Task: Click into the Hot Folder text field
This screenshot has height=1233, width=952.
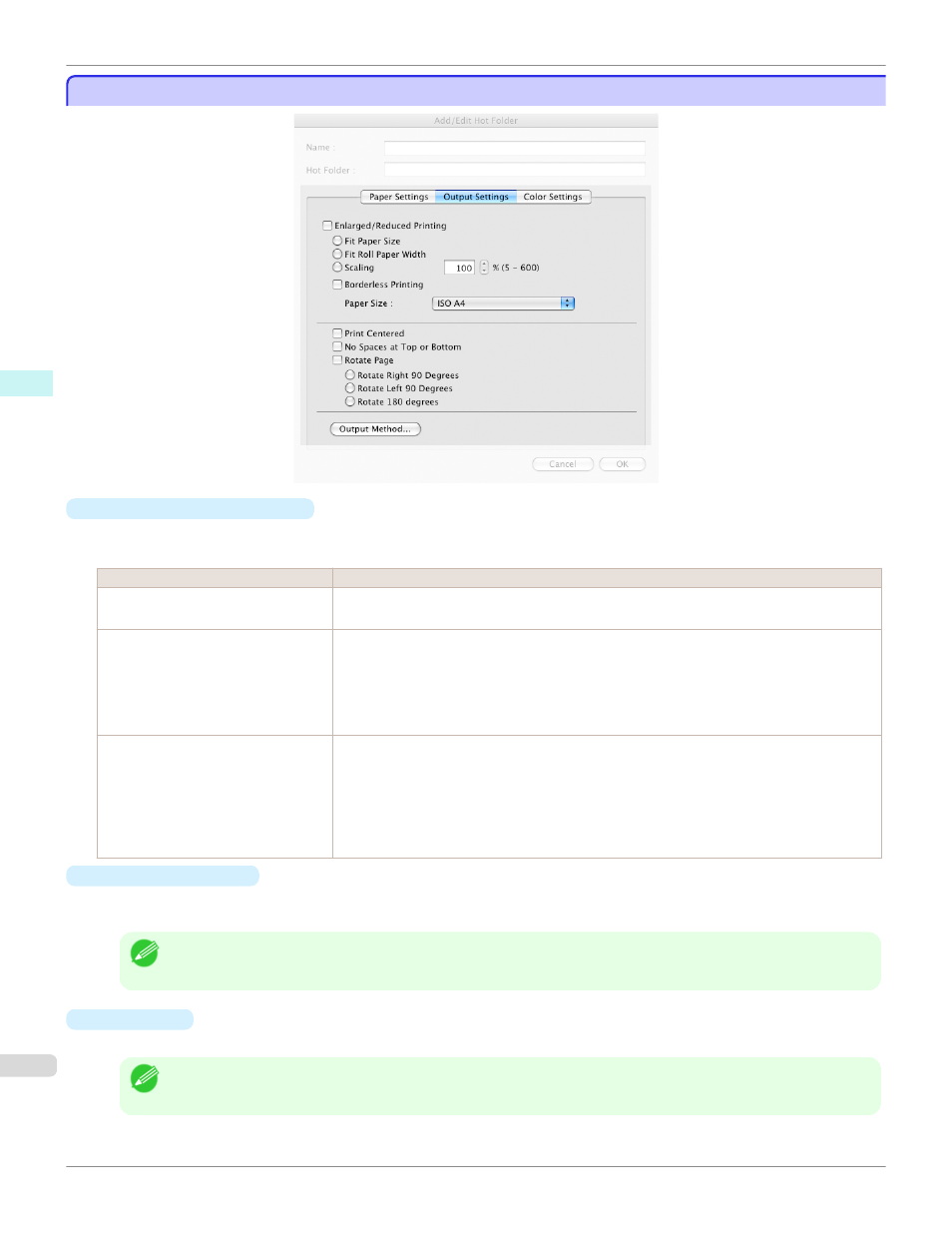Action: [x=515, y=170]
